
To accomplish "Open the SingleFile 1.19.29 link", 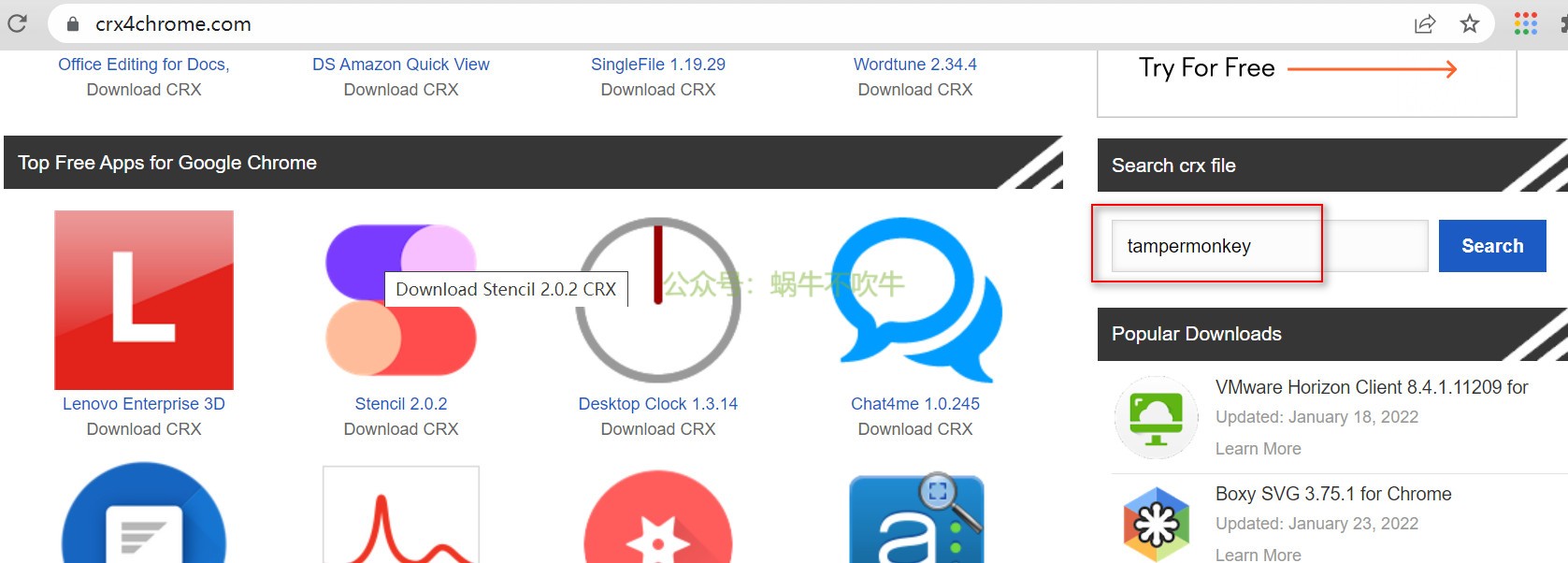I will (x=658, y=65).
